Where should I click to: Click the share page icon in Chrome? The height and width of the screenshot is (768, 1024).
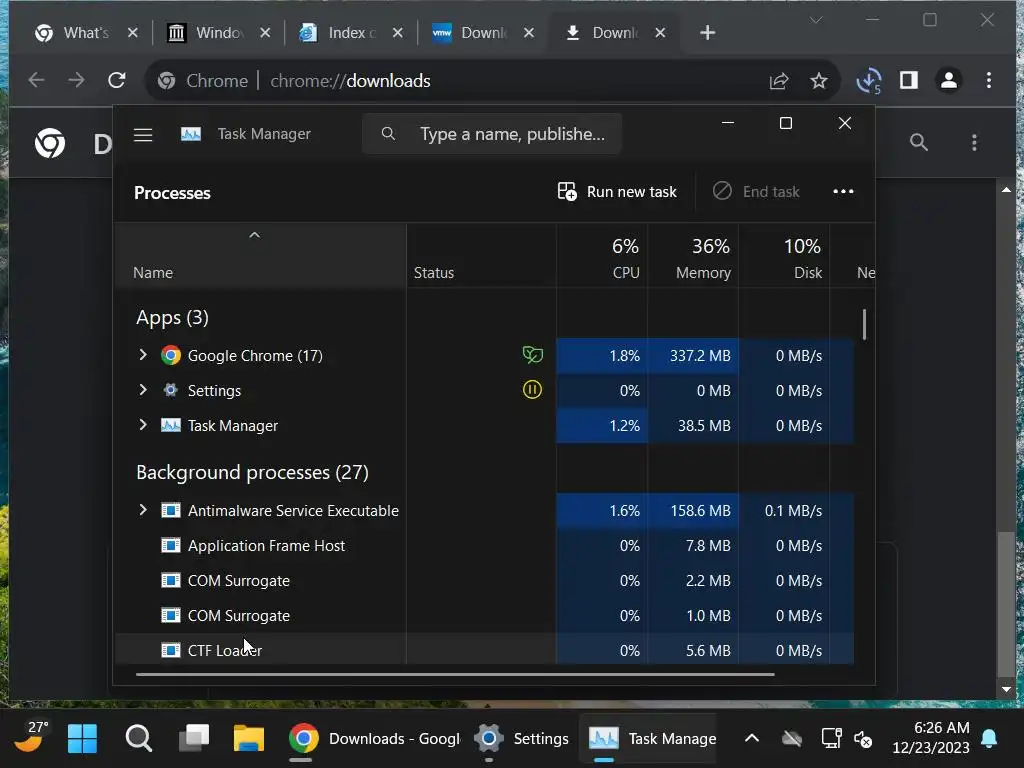[x=779, y=80]
